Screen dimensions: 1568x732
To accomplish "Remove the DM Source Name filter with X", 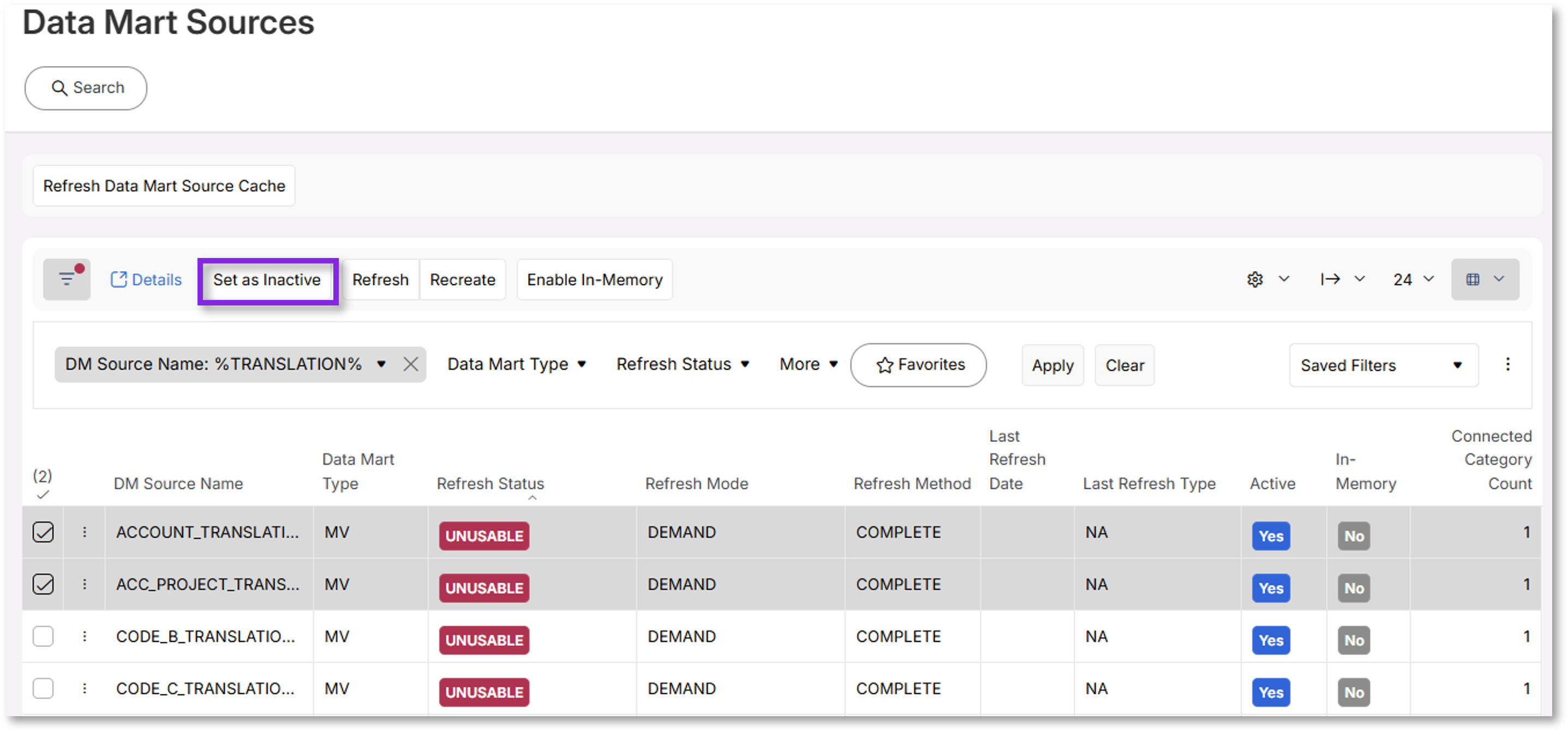I will (x=411, y=364).
